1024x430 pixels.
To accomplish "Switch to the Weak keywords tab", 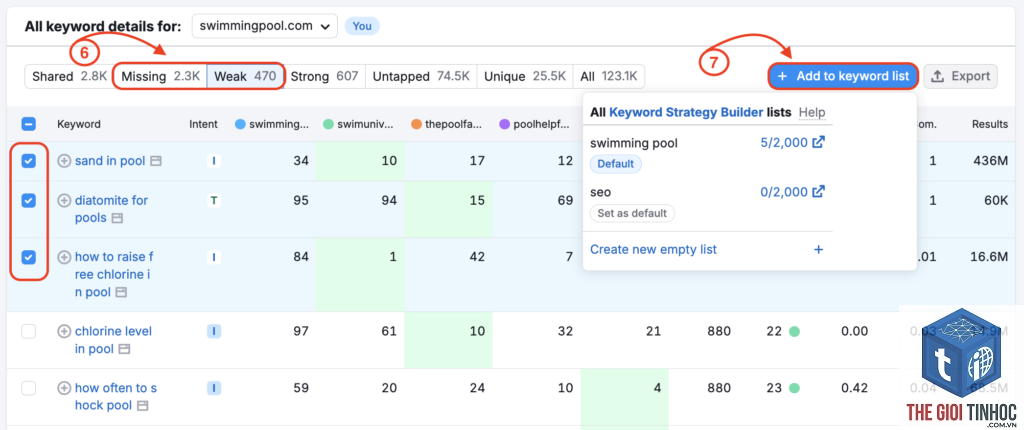I will (245, 76).
